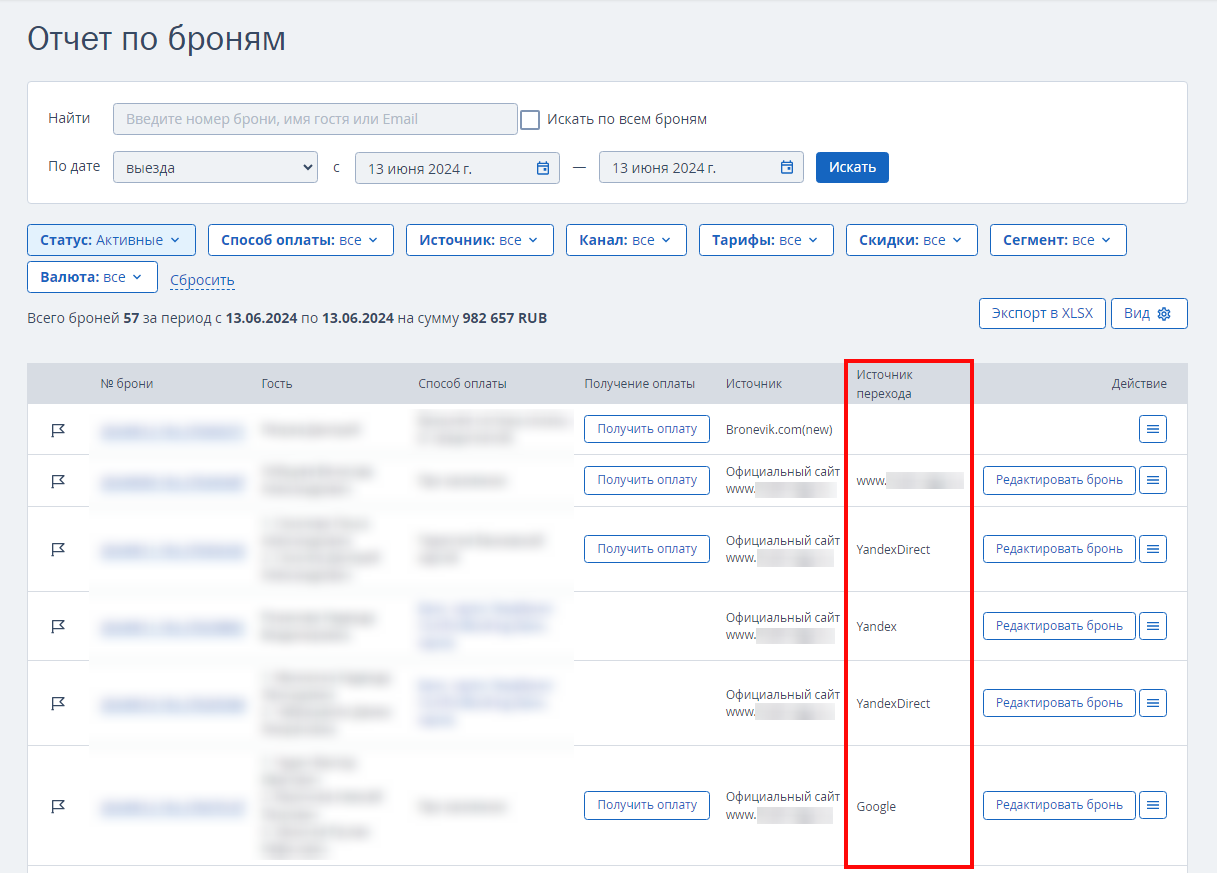1217x873 pixels.
Task: Click the flag icon in the Bronevik.com(new) row
Action: pyautogui.click(x=58, y=430)
